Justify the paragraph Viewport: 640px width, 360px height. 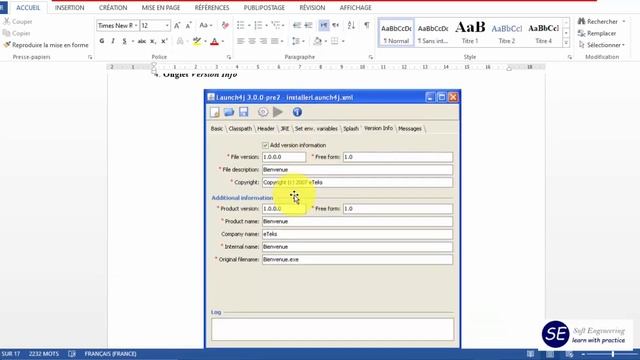pyautogui.click(x=275, y=41)
